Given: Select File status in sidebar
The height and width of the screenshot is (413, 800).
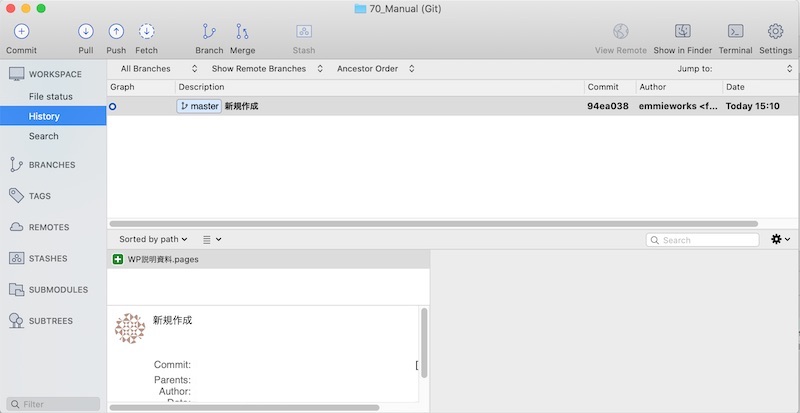Looking at the screenshot, I should [x=51, y=96].
